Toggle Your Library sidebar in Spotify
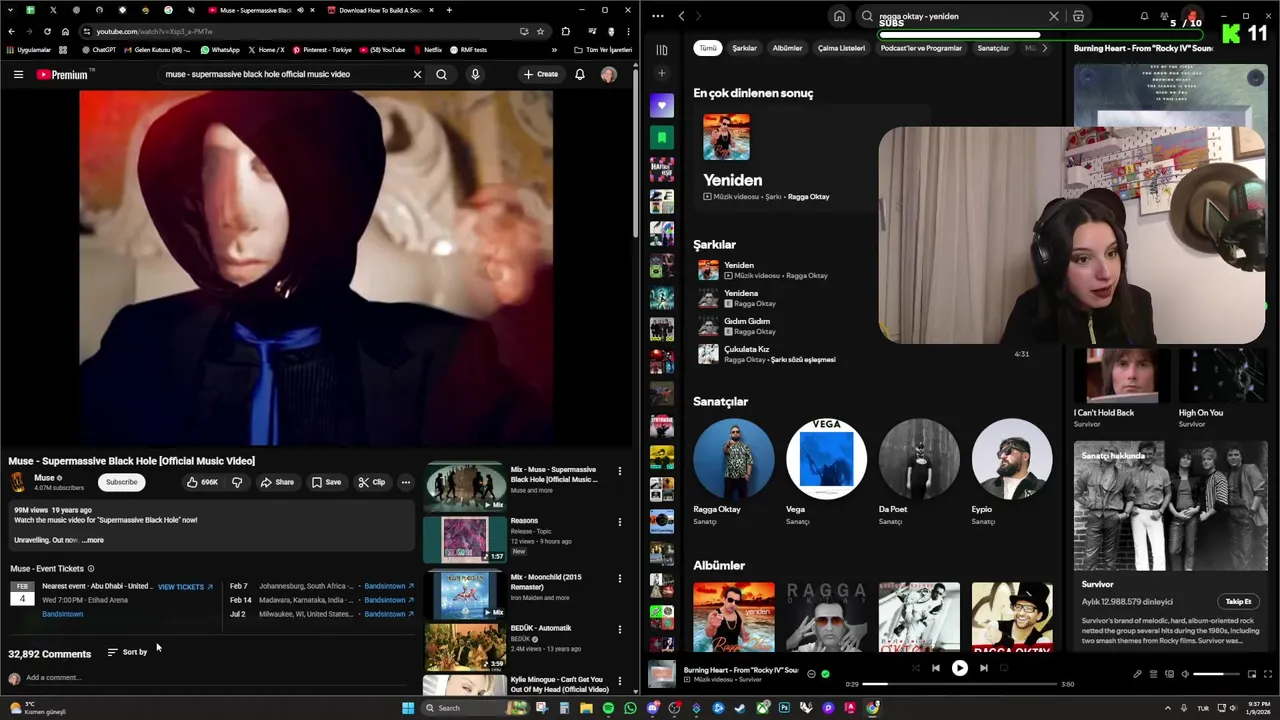Screen dimensions: 1280x720 pyautogui.click(x=661, y=49)
